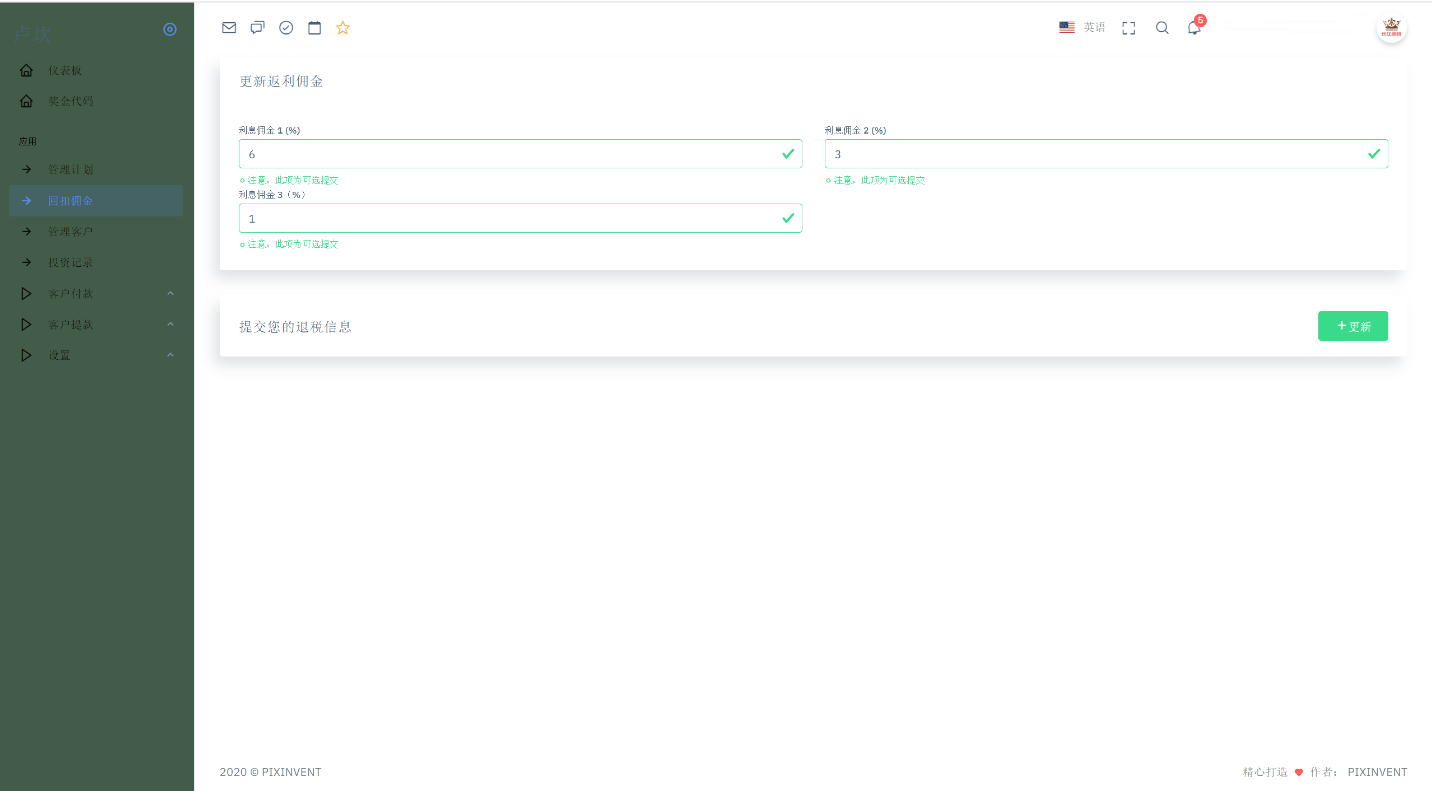Go to 管理计划 in sidebar
Viewport: 1432px width, 791px height.
[96, 170]
